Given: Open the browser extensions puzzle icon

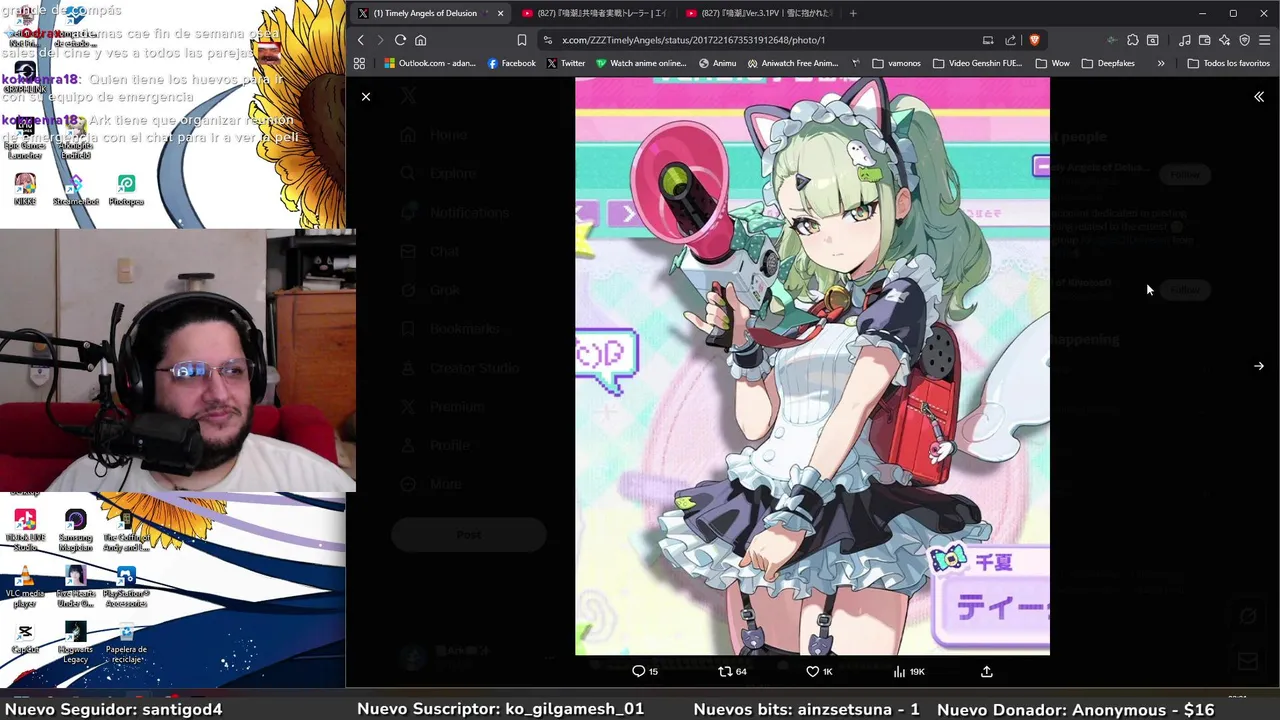Looking at the screenshot, I should (x=1132, y=40).
